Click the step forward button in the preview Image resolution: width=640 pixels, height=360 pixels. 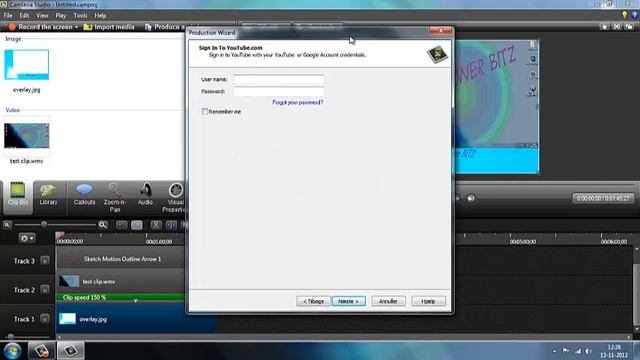click(471, 198)
